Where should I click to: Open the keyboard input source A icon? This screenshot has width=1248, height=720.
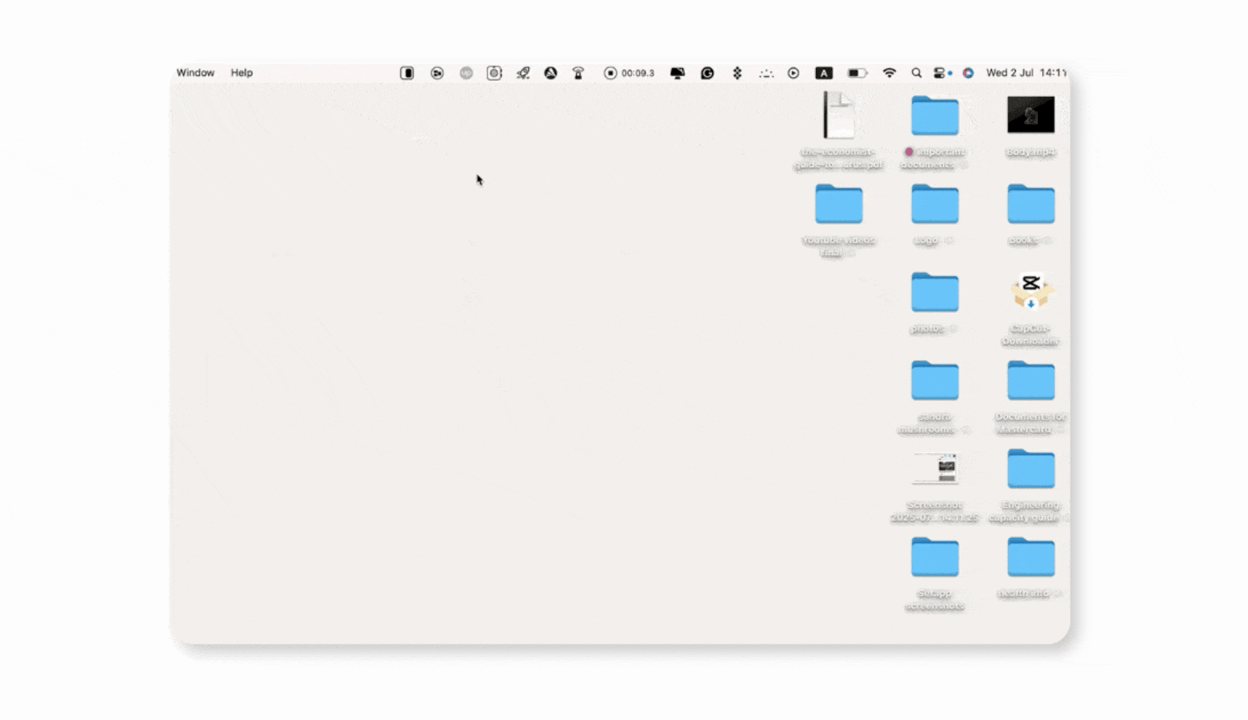(823, 73)
